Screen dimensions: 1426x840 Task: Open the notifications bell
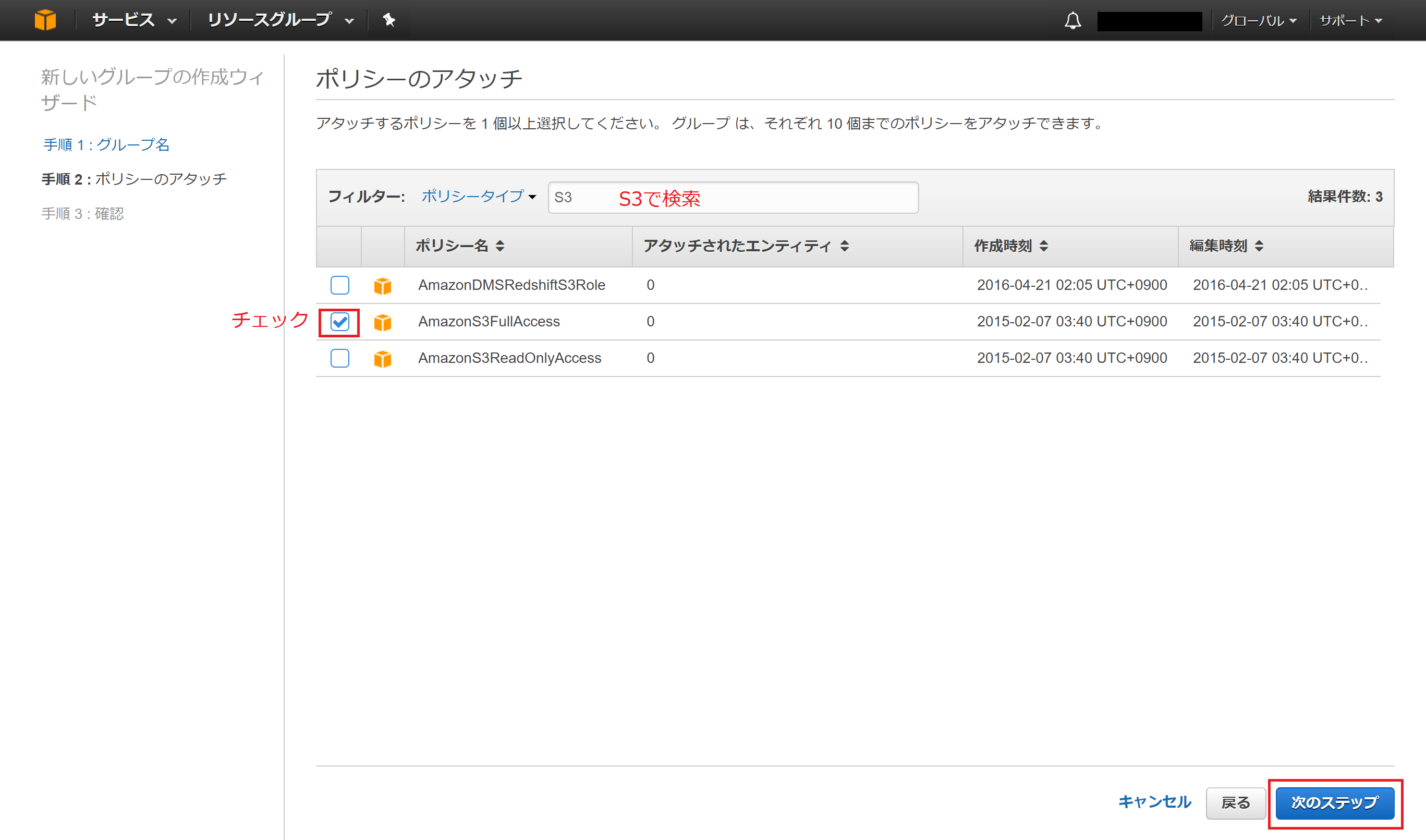click(x=1072, y=20)
